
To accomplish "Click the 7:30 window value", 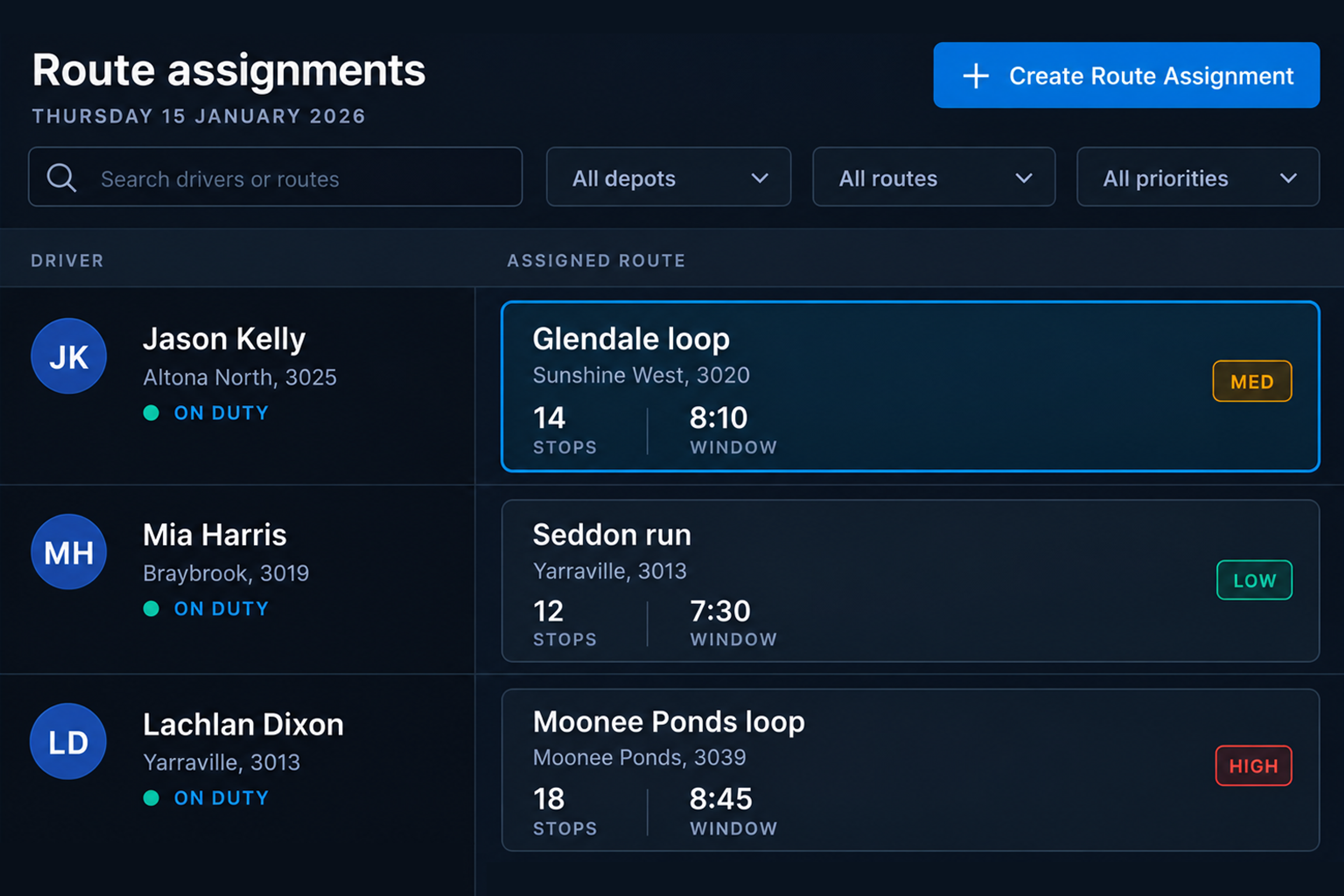I will point(720,611).
